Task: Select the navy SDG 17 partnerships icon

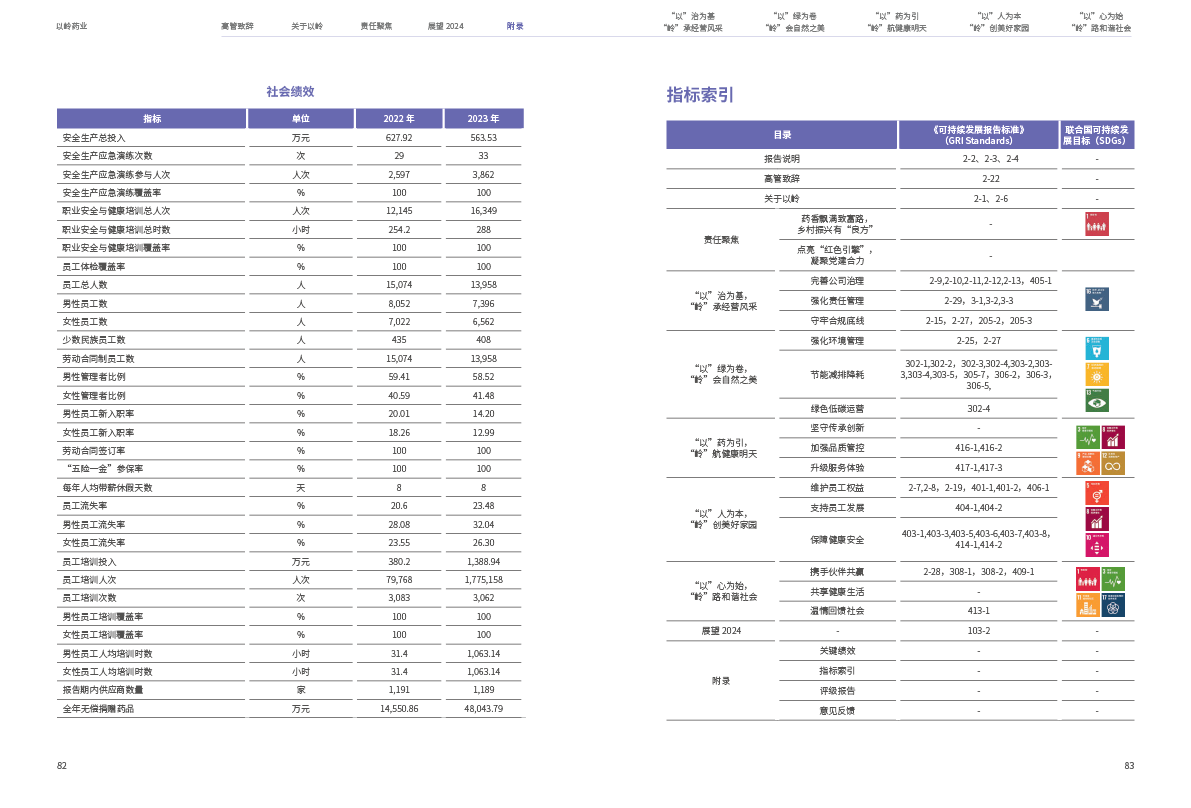Action: point(1112,605)
